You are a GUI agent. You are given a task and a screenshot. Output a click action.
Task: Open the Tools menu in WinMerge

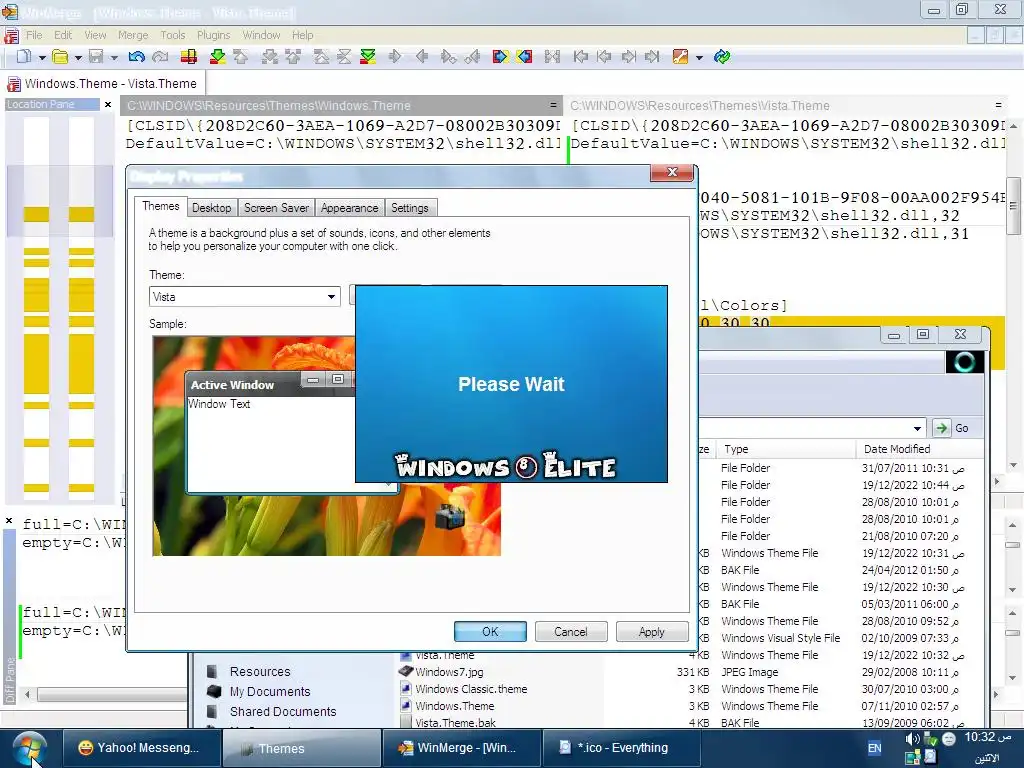click(x=173, y=35)
